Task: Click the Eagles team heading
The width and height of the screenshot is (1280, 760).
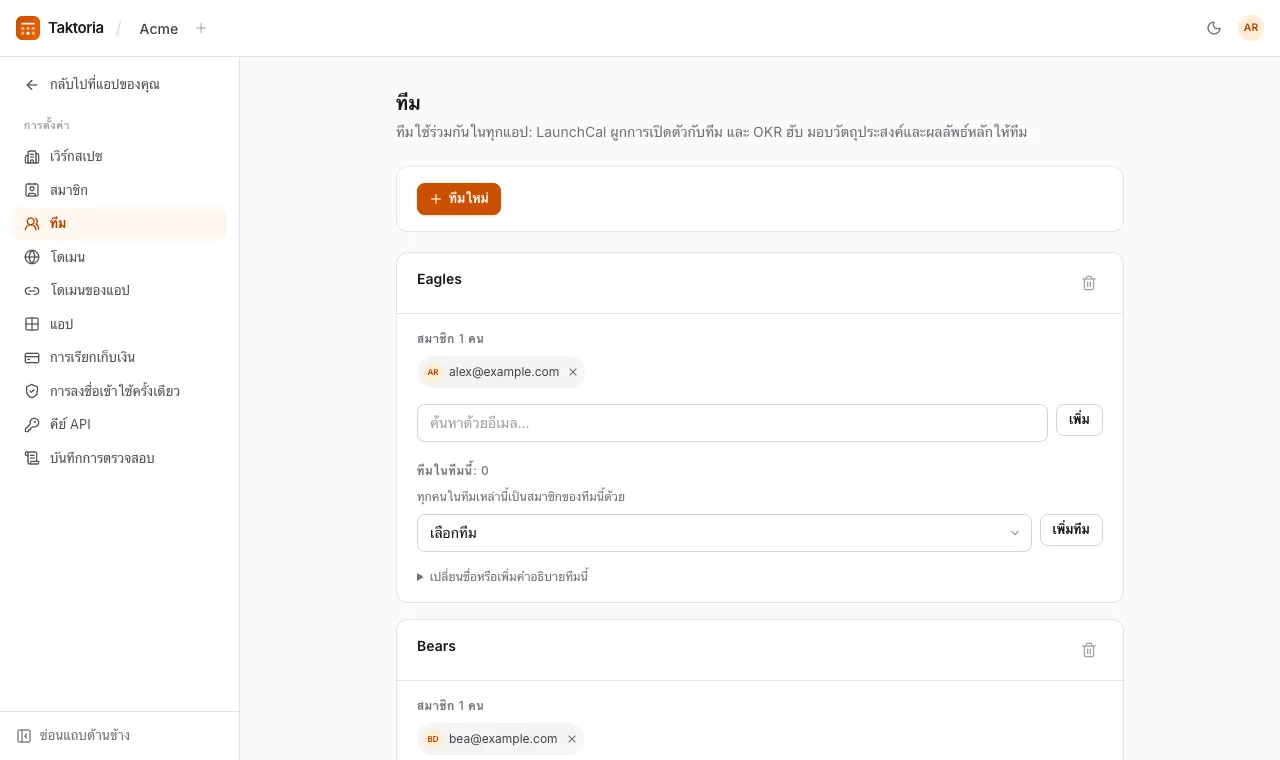Action: (439, 279)
